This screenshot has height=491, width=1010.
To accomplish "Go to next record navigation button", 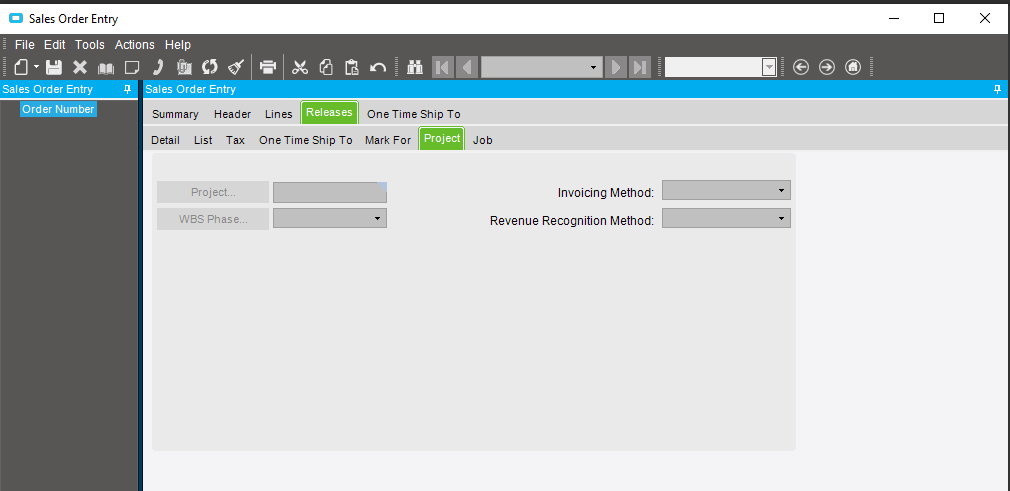I will (x=616, y=67).
